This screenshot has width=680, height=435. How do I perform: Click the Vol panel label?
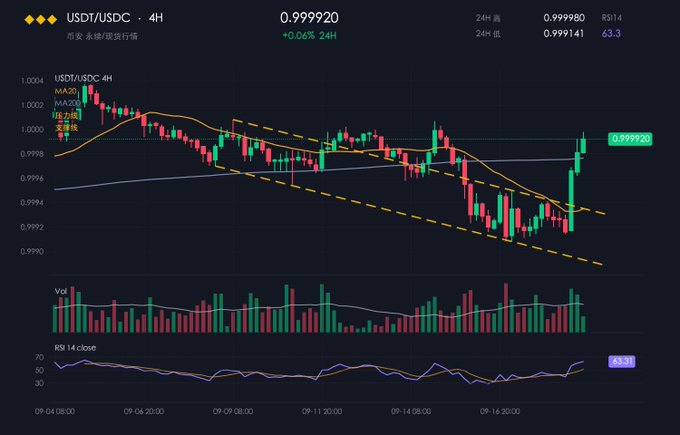[x=61, y=291]
